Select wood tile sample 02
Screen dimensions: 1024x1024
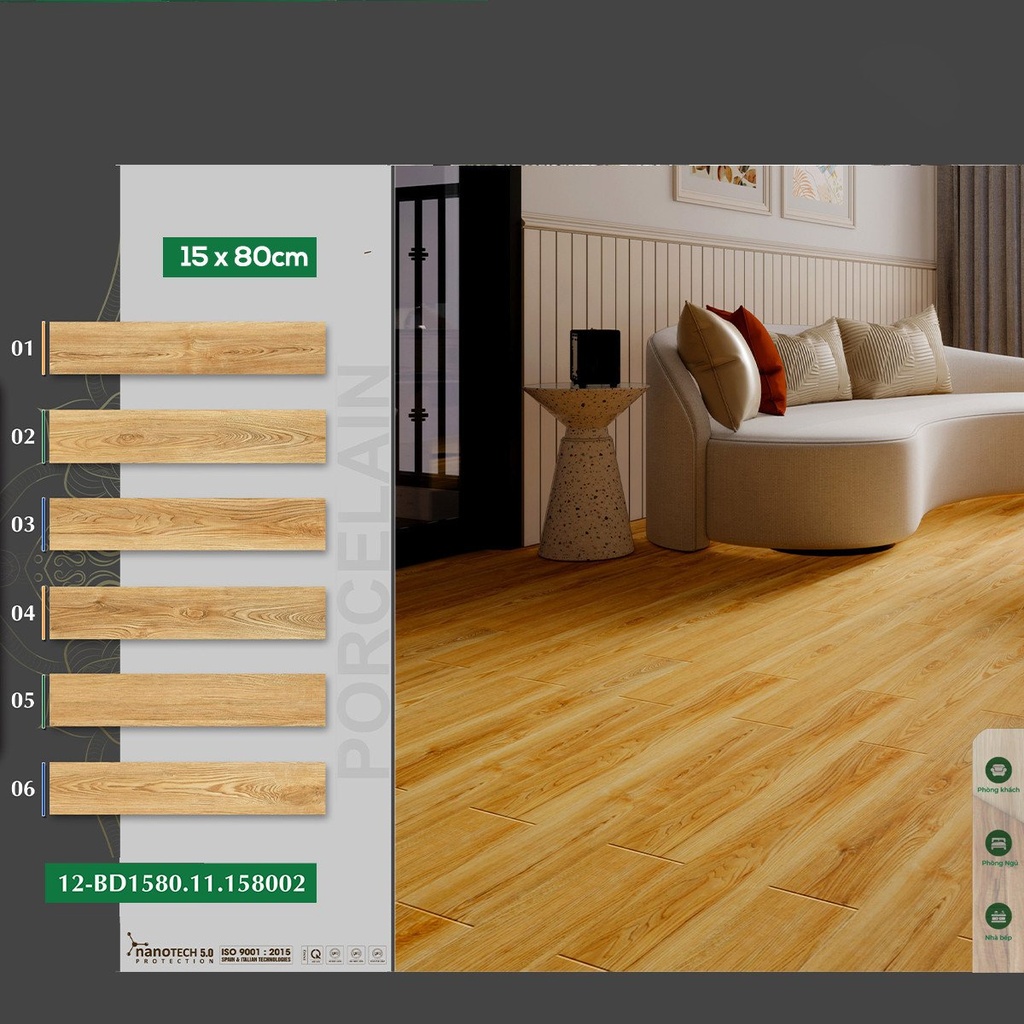point(187,436)
